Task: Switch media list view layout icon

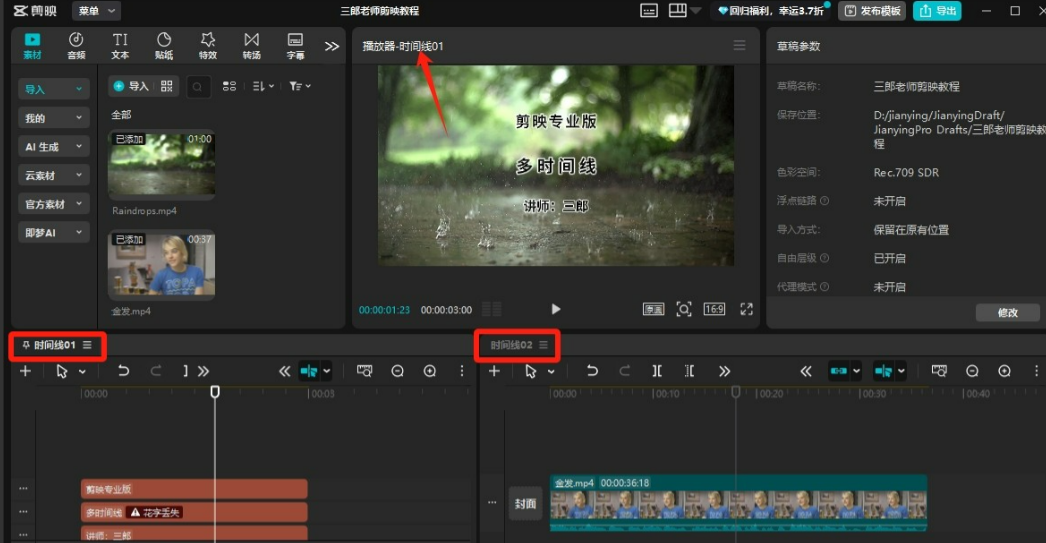Action: pos(229,86)
